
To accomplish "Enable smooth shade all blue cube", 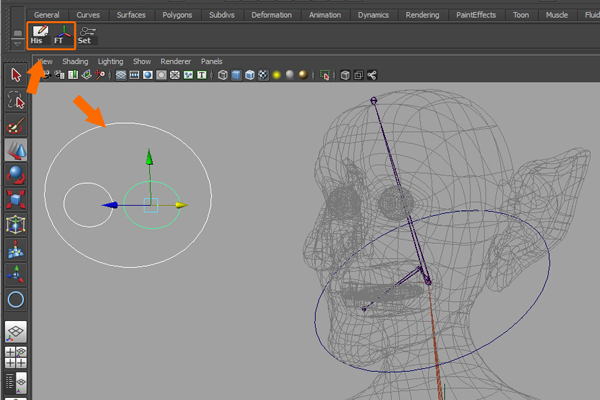I will (x=236, y=75).
